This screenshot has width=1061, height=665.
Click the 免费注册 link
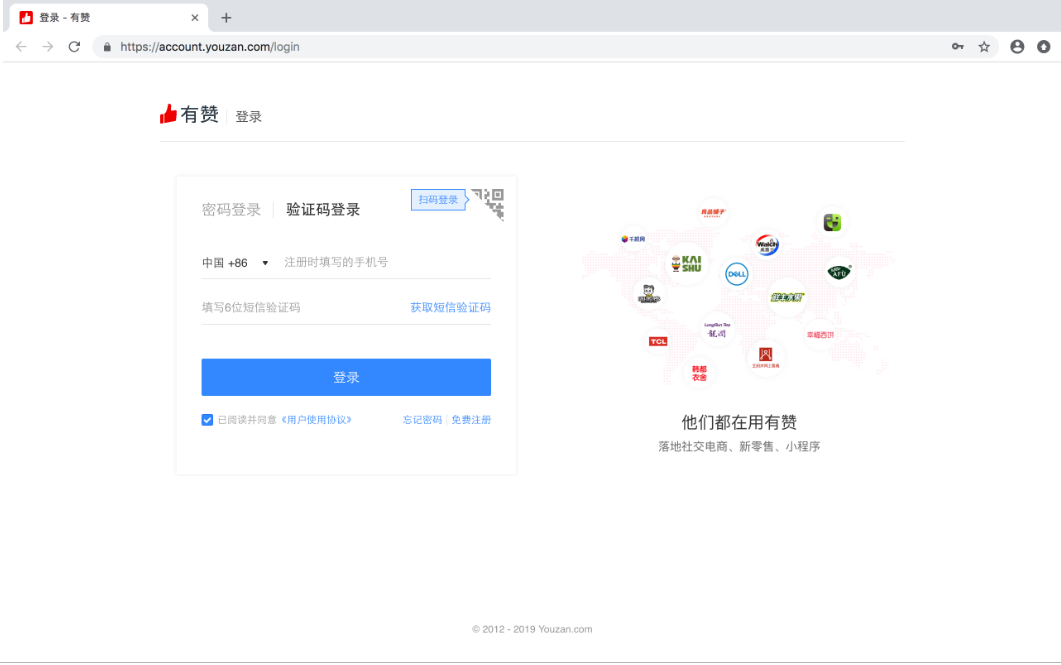(471, 420)
